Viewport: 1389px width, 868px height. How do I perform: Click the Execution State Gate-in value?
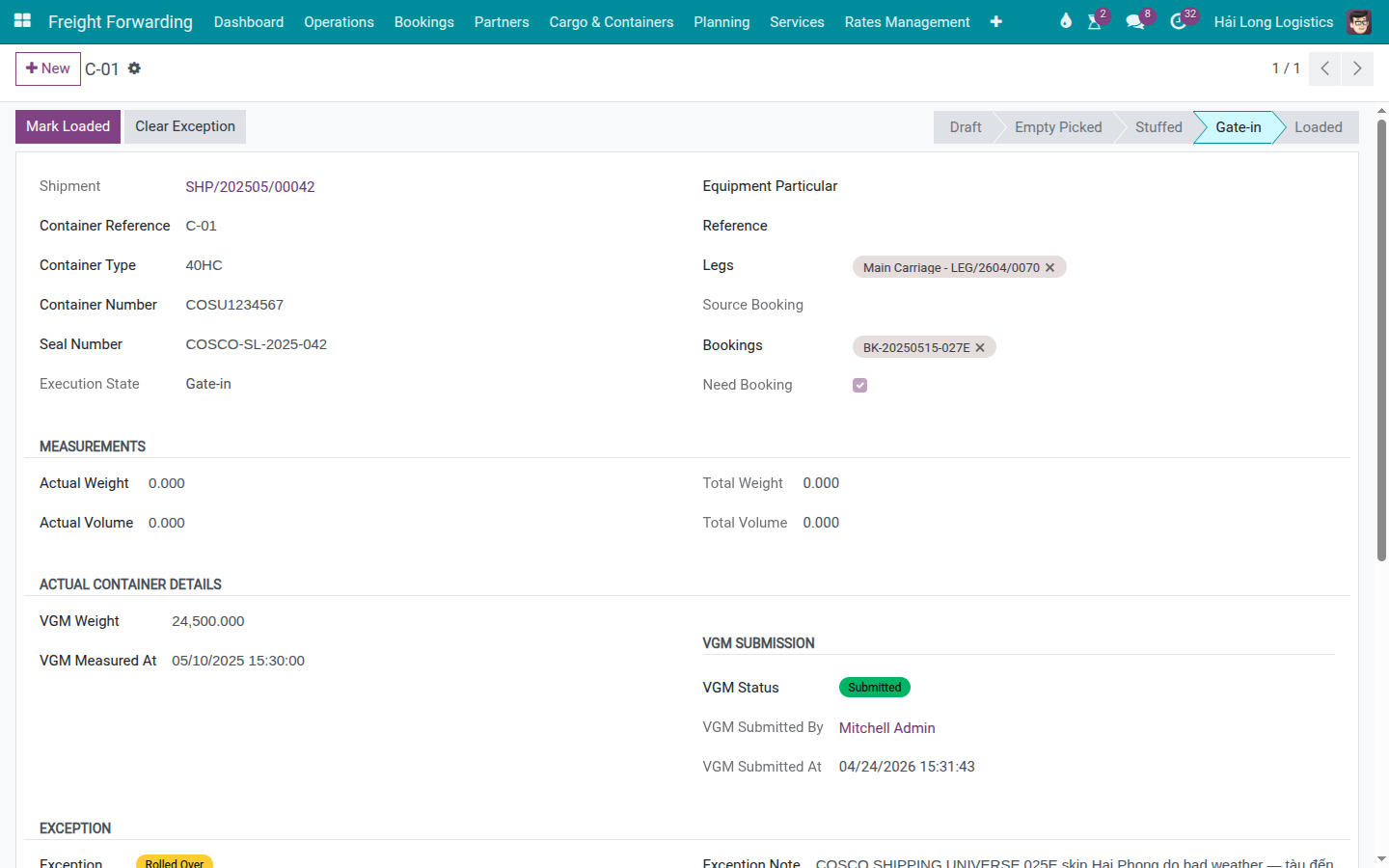(208, 384)
